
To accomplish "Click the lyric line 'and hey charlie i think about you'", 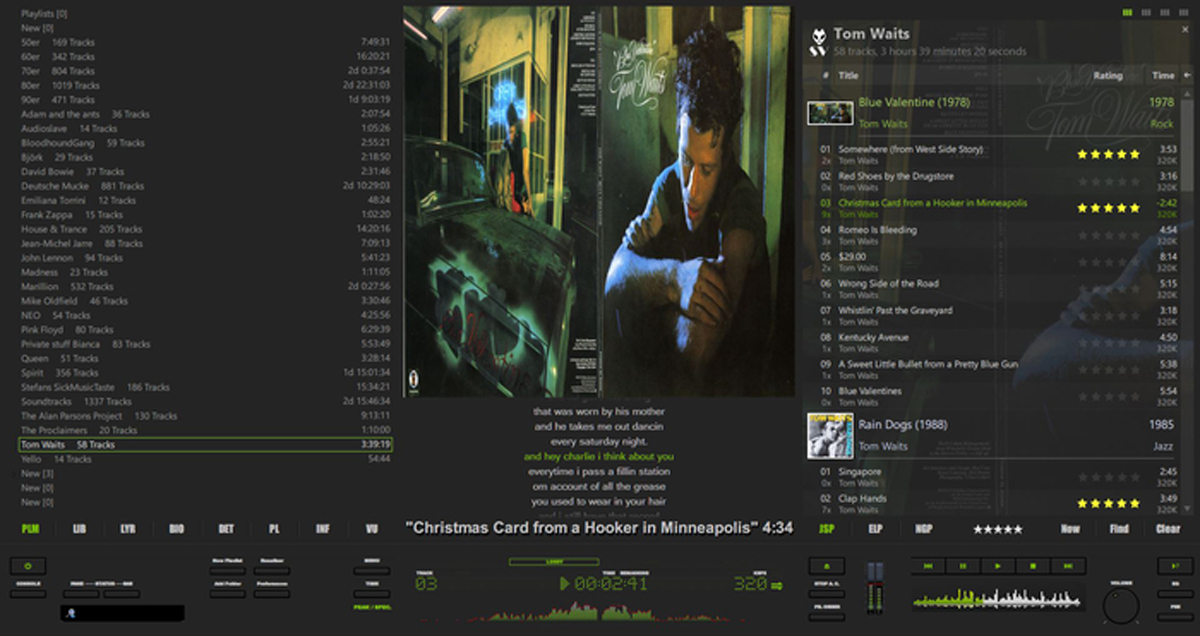I will 598,456.
